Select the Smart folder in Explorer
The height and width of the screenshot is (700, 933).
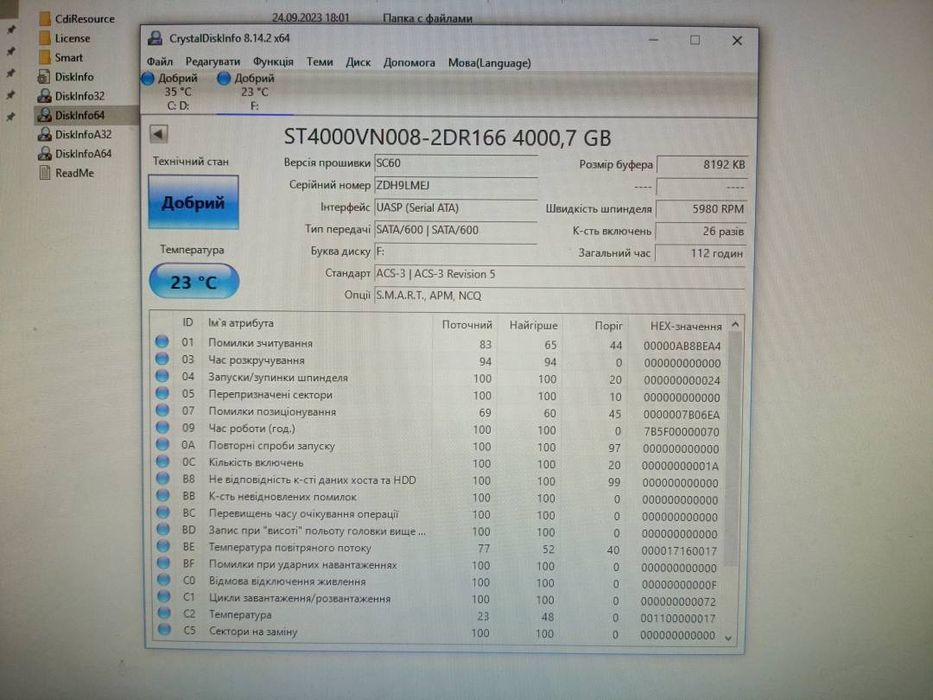(x=61, y=58)
